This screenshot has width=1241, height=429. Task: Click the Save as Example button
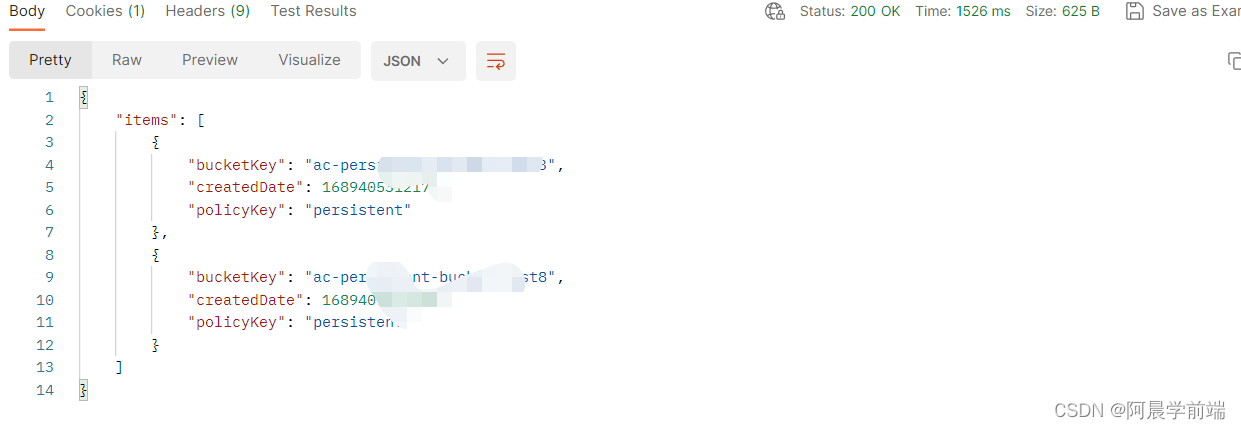tap(1185, 11)
